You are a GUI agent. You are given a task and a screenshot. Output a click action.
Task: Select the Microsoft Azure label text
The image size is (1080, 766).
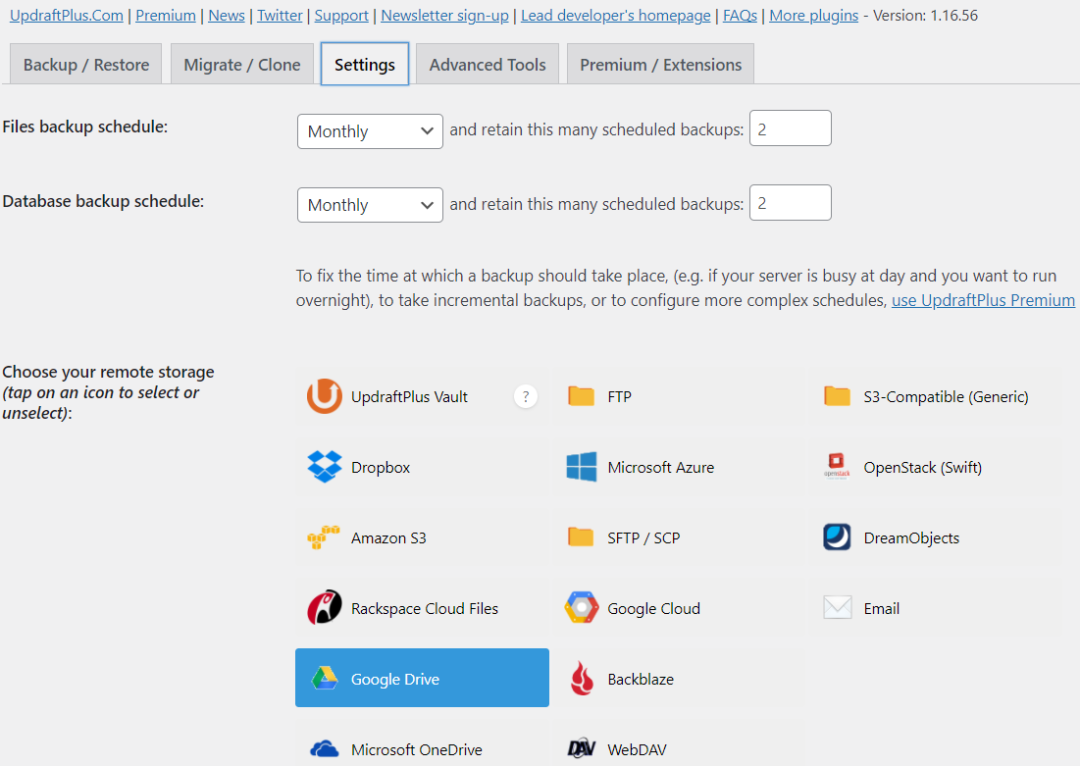coord(661,467)
